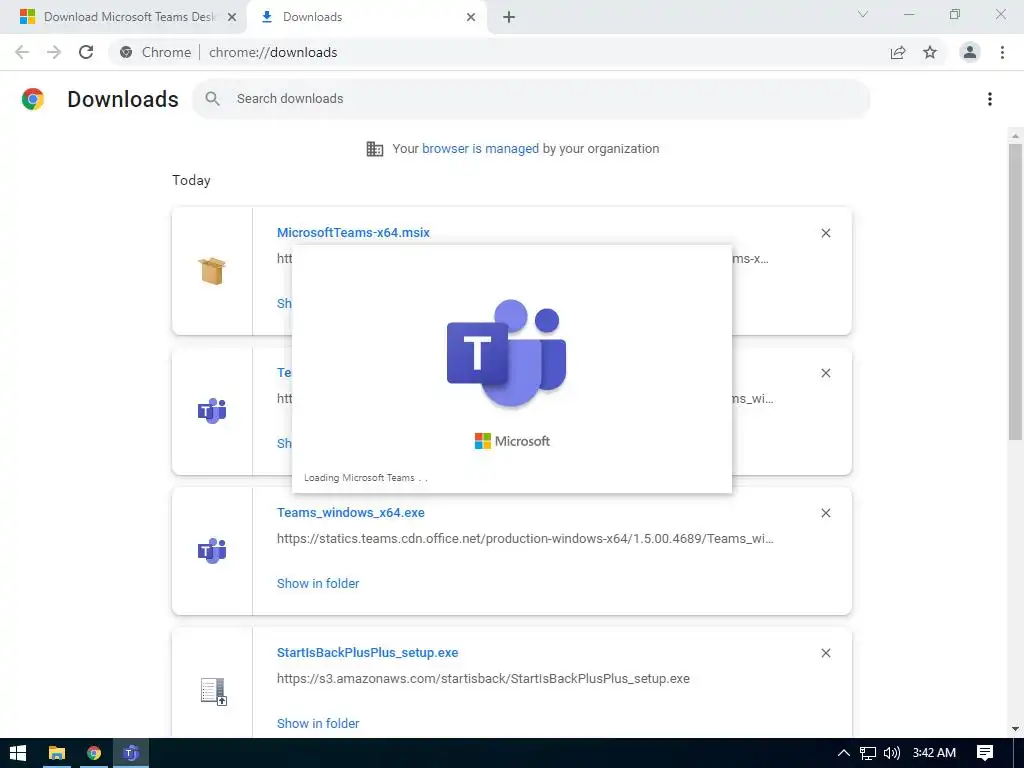Click the installer icon of StartIsBackPlusPlus_setup.exe
Screen dimensions: 1024x768
tap(214, 692)
